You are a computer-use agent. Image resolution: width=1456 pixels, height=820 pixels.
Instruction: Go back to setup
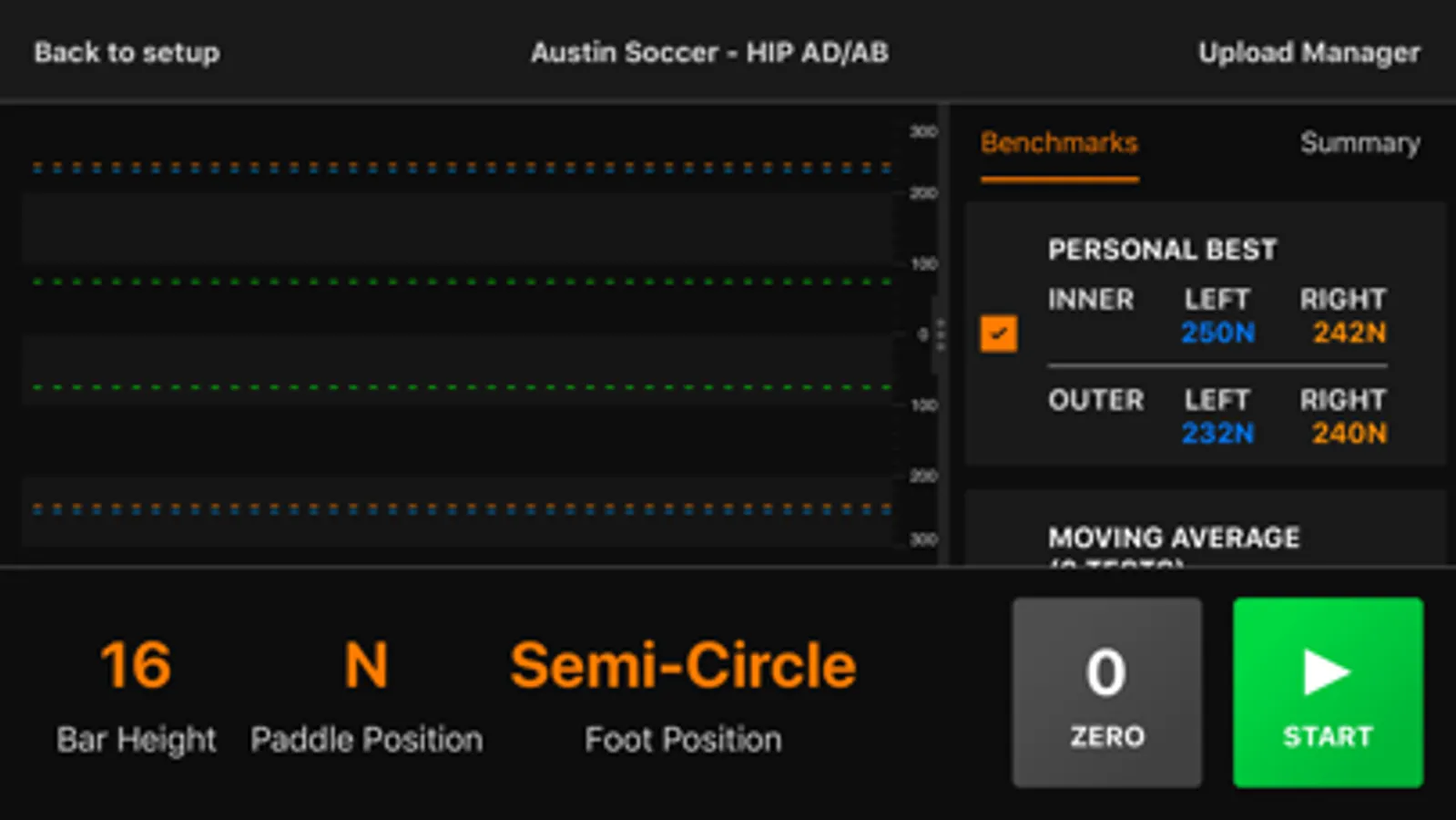(x=127, y=53)
